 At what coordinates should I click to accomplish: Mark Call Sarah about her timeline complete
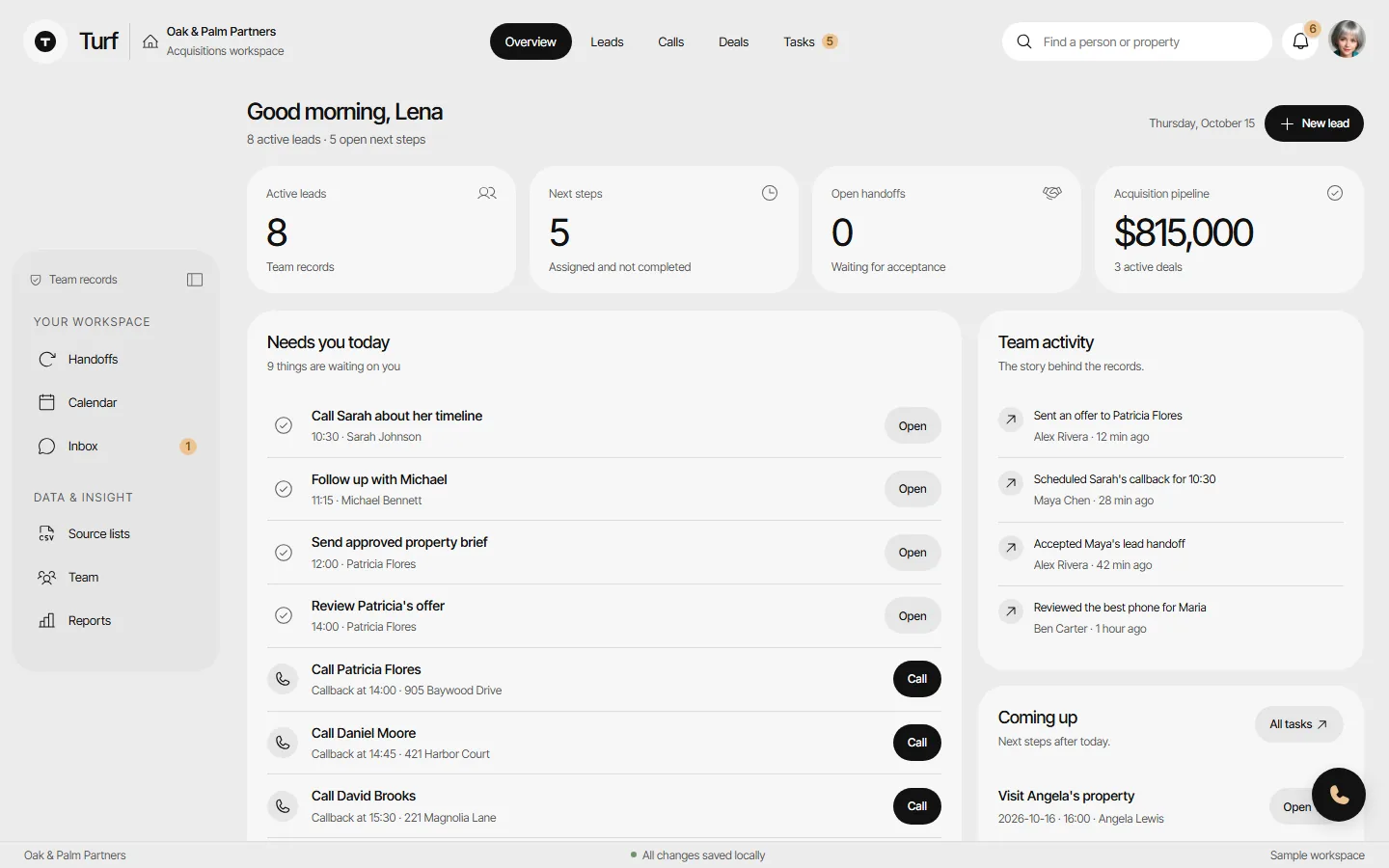[284, 425]
